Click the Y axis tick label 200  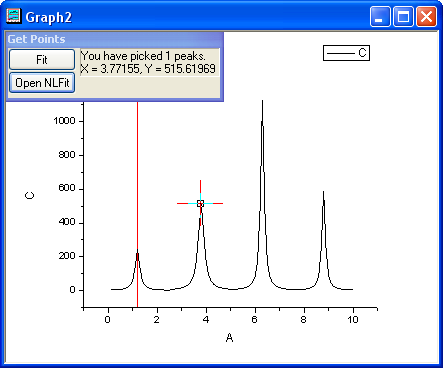[67, 256]
